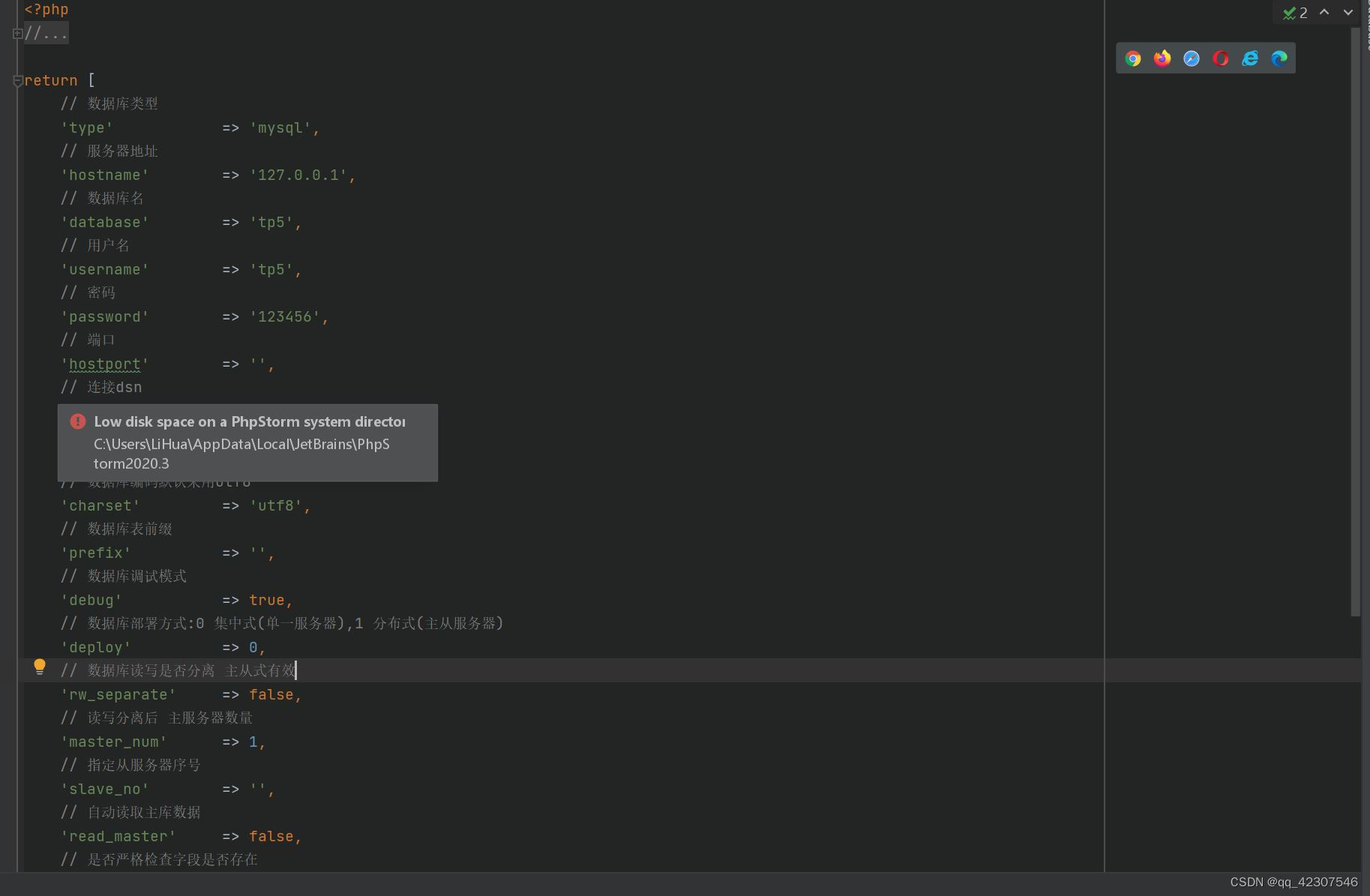This screenshot has width=1370, height=896.
Task: Click the return keyword
Action: pyautogui.click(x=51, y=80)
